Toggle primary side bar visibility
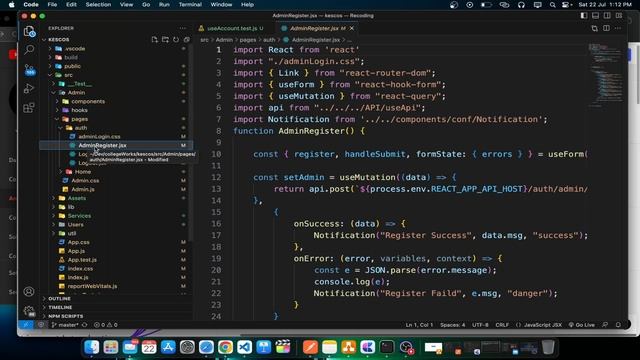Viewport: 640px width, 360px height. 584,16
